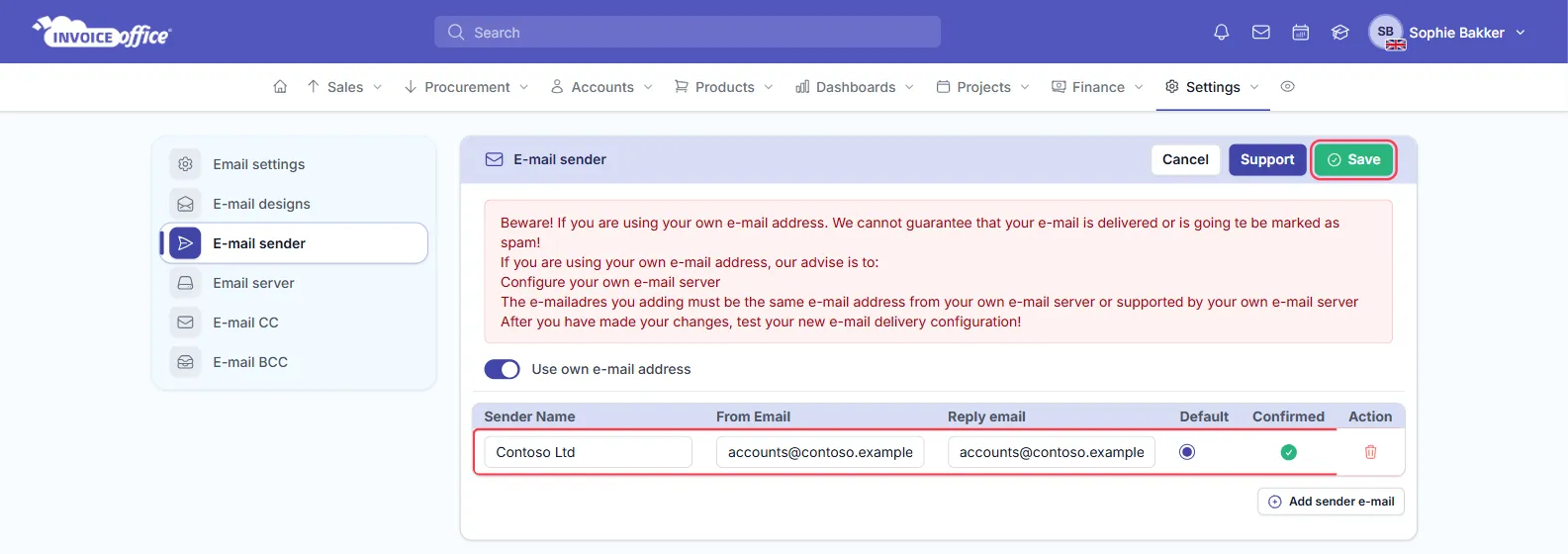Expand the Dashboards menu
Viewport: 1568px width, 554px height.
coord(855,87)
